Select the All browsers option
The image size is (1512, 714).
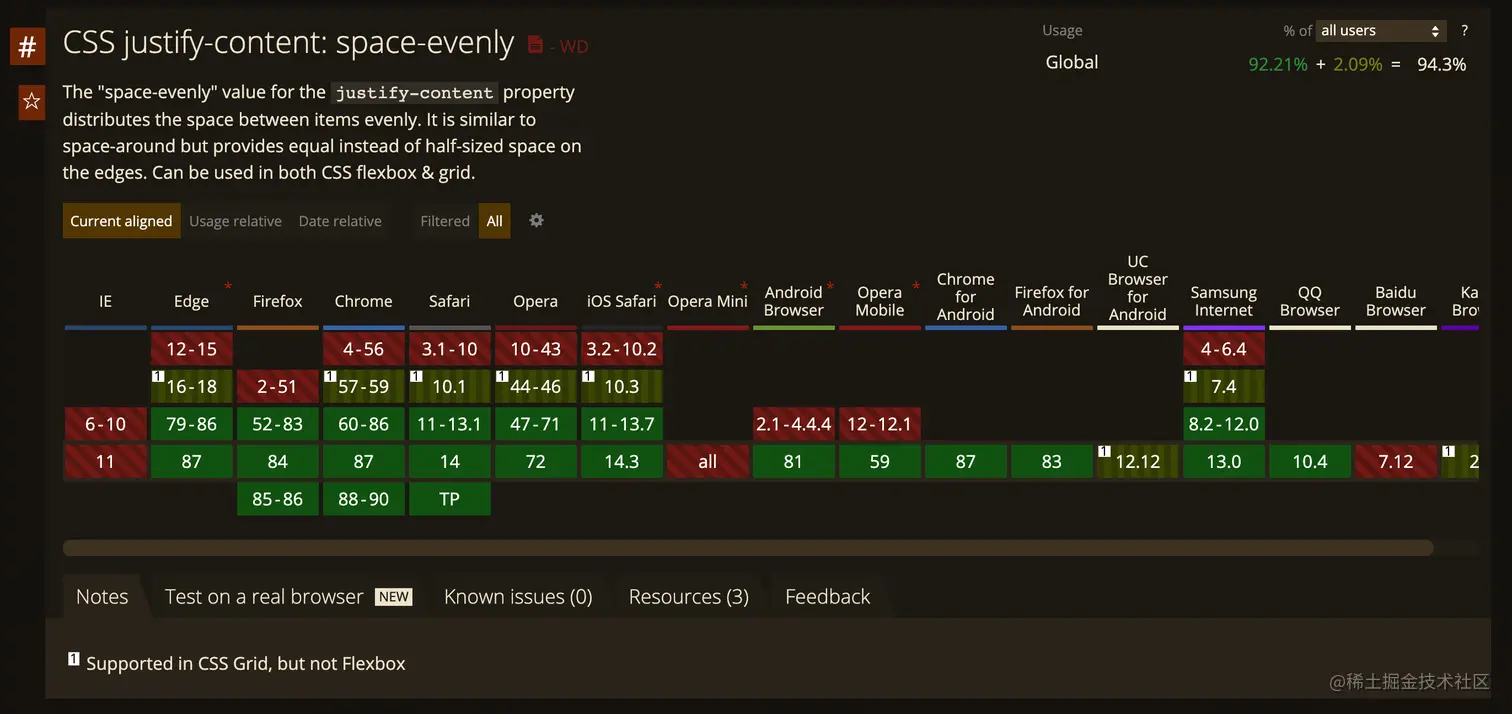[x=495, y=221]
